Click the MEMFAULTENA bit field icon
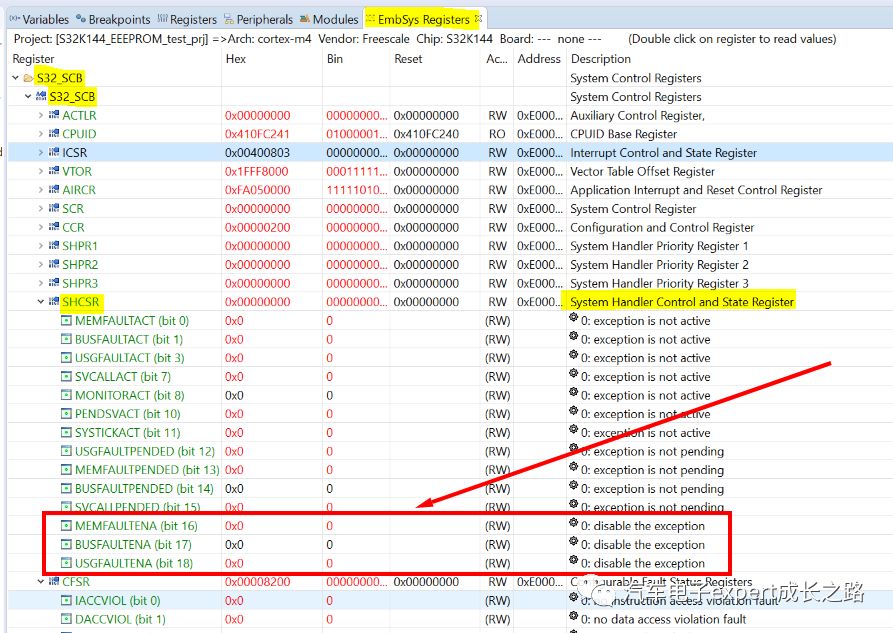 coord(67,526)
